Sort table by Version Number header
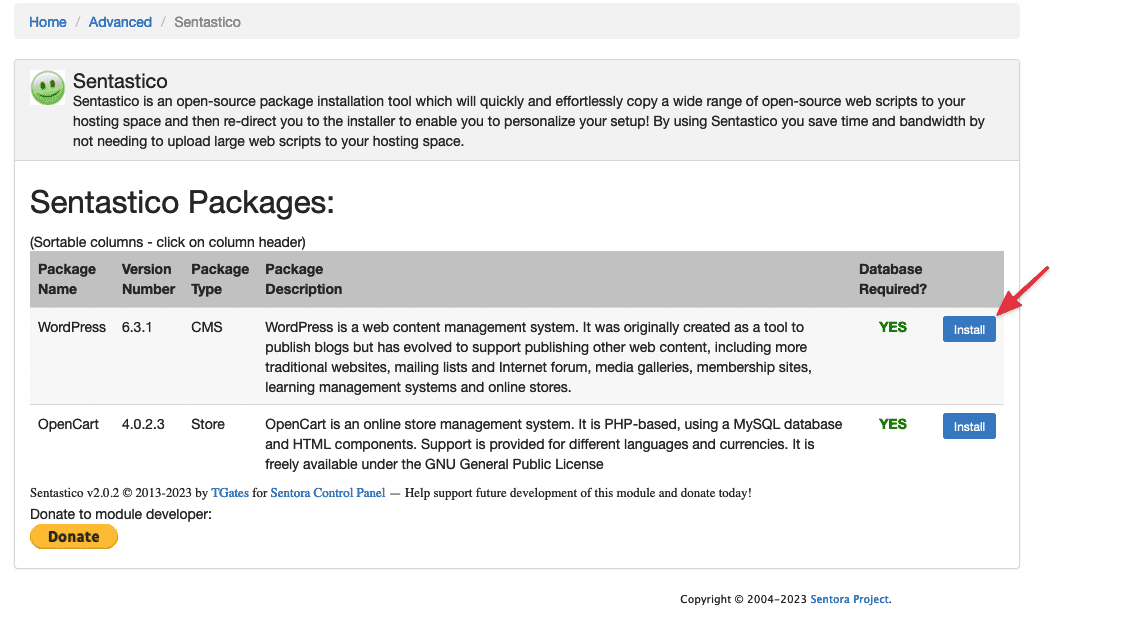The width and height of the screenshot is (1130, 630). pyautogui.click(x=148, y=279)
